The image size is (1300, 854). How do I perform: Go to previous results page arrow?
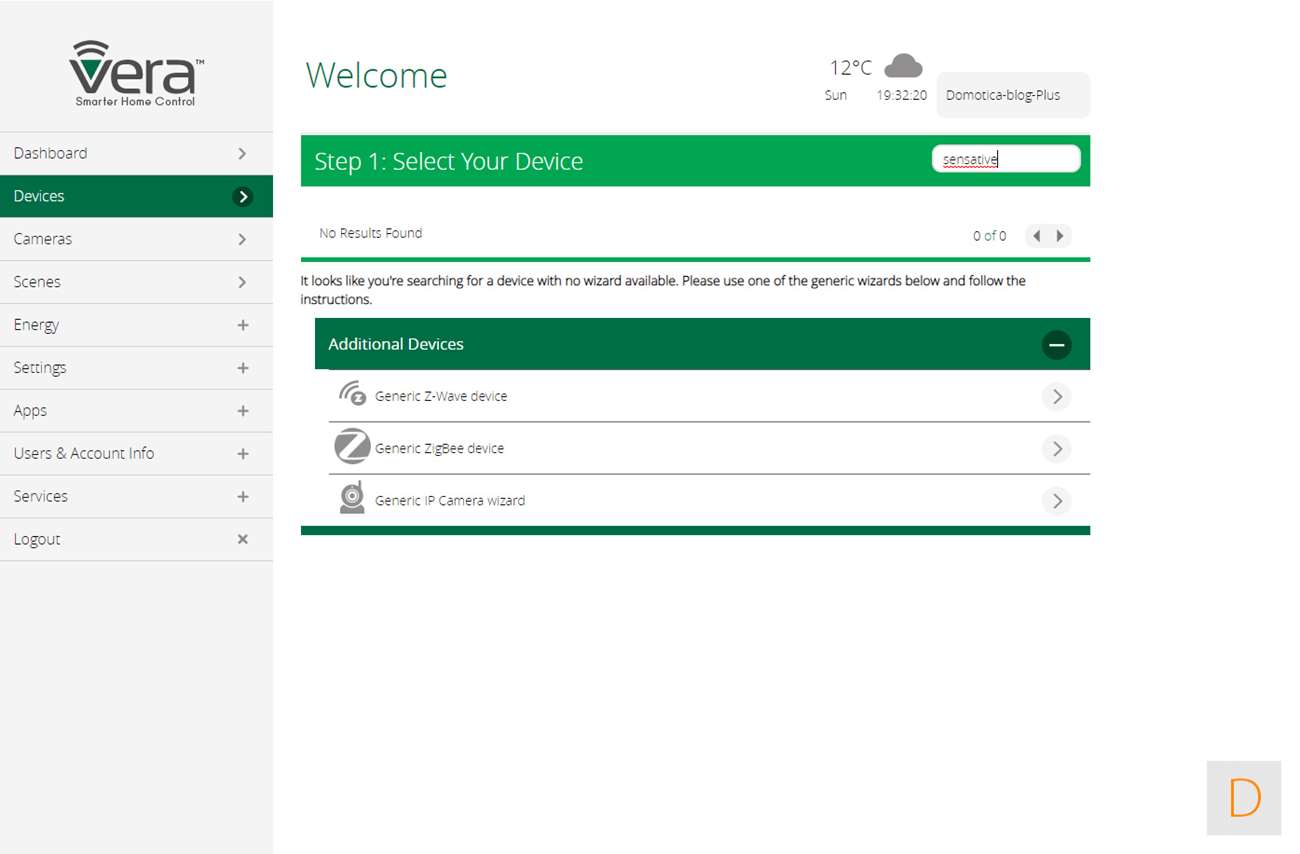click(x=1037, y=236)
